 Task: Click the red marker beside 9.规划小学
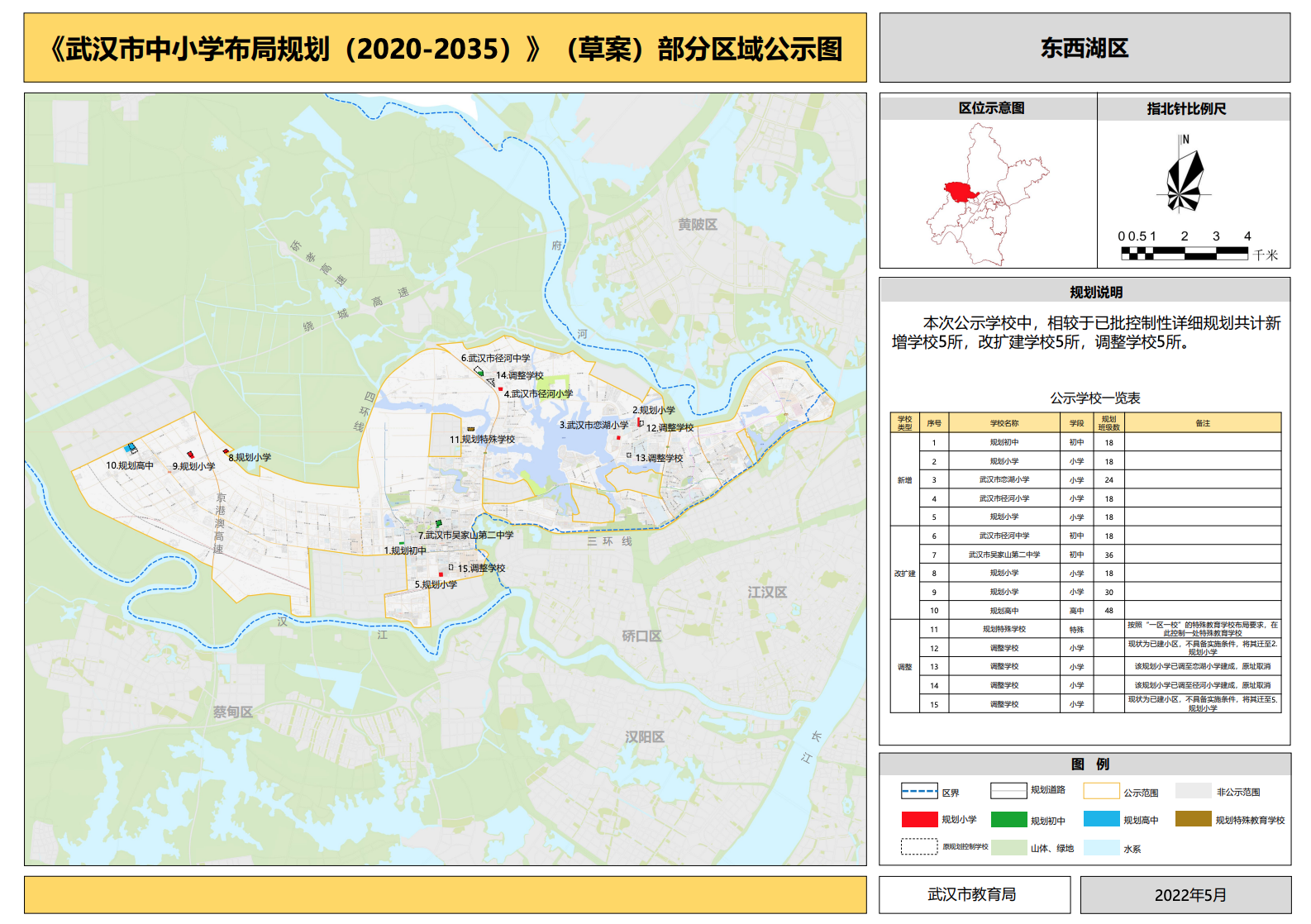point(190,455)
